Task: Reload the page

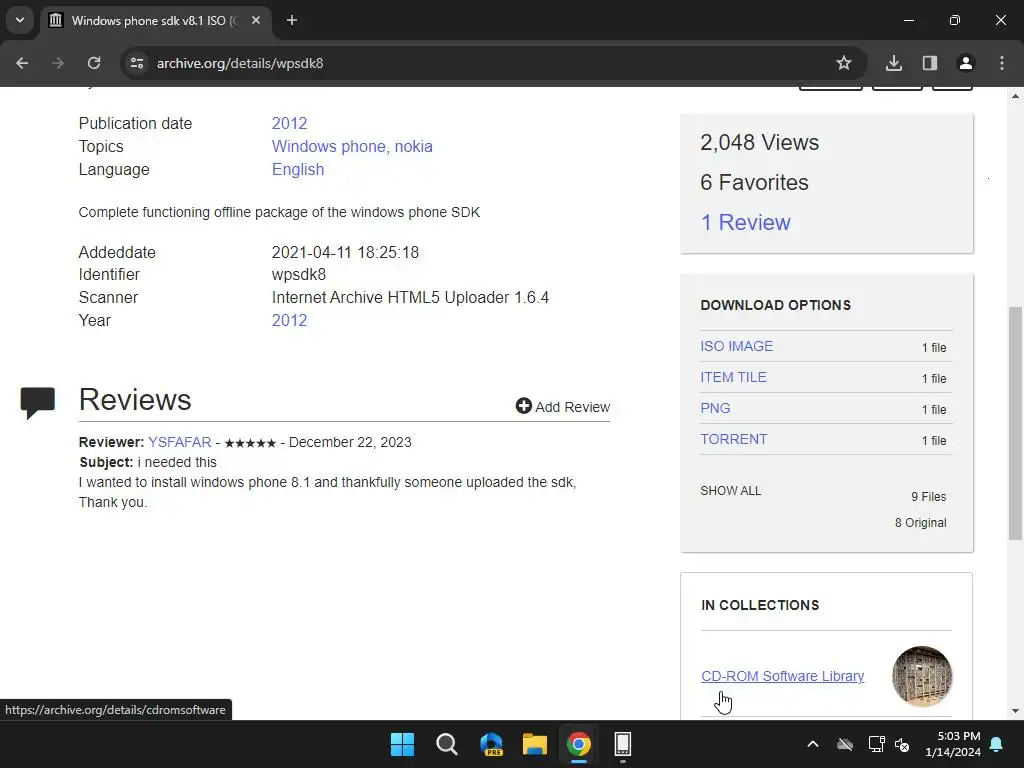Action: coord(94,63)
